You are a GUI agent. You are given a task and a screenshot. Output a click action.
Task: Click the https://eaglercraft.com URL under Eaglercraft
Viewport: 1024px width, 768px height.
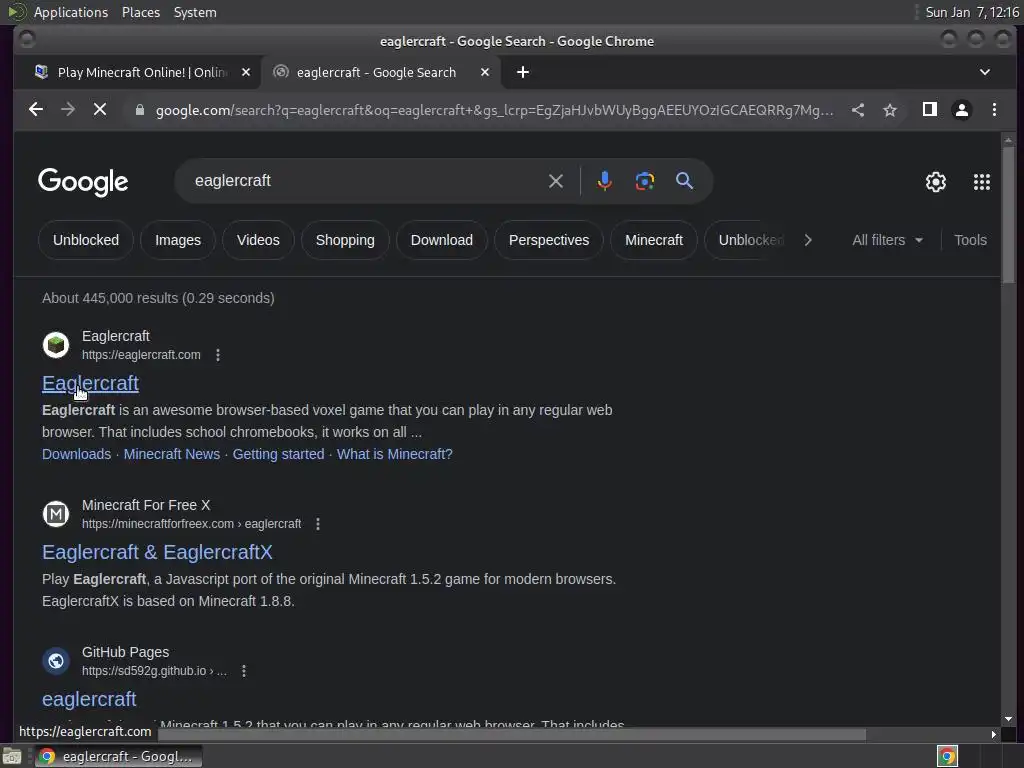pyautogui.click(x=141, y=355)
